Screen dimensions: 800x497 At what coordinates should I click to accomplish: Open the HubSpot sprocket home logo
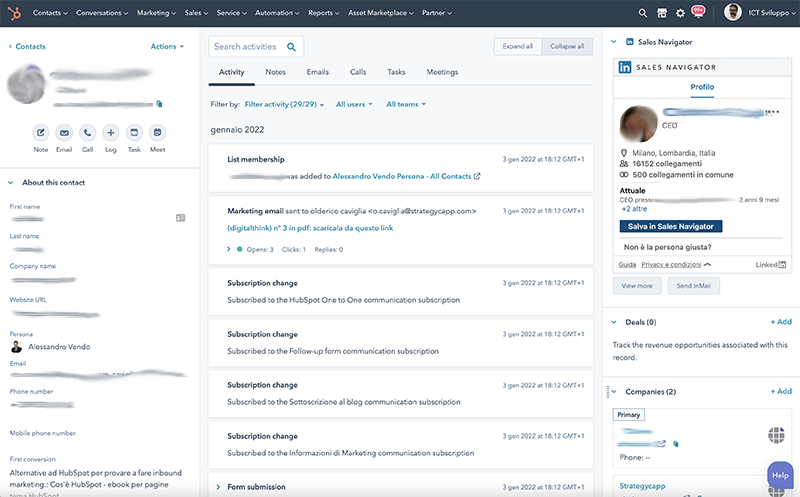point(14,13)
